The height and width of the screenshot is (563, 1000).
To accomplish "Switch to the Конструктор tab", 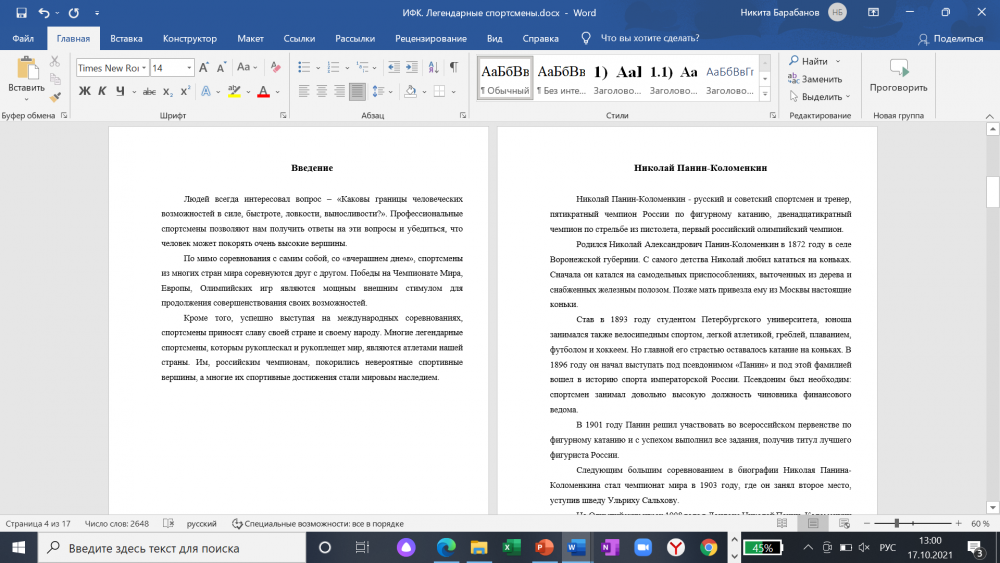I will pos(189,38).
